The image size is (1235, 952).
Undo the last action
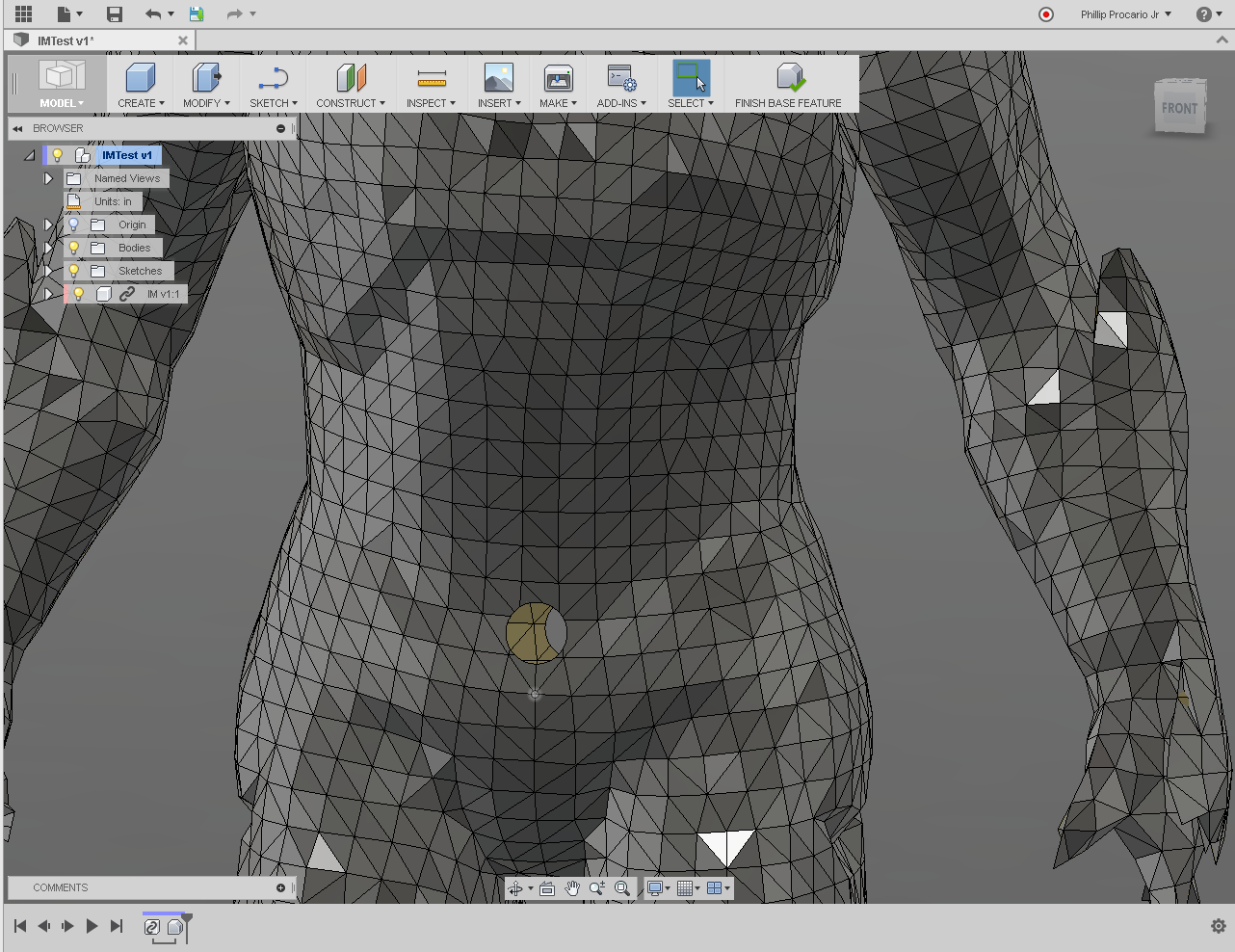(152, 13)
